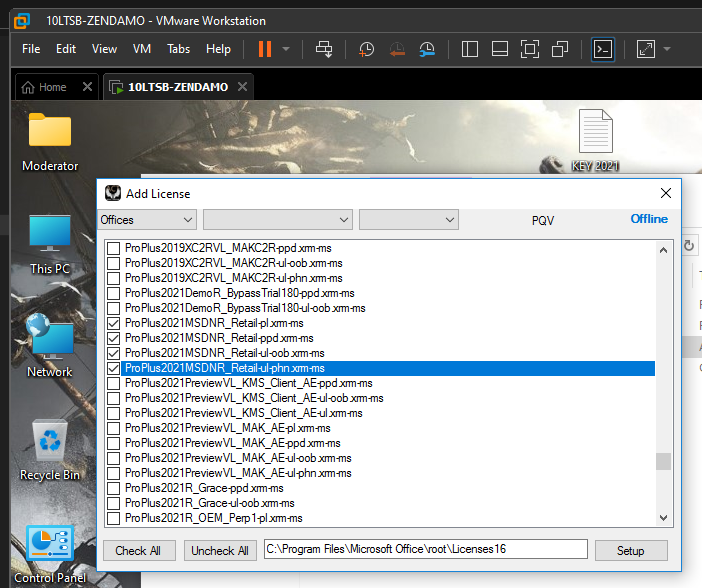Click the Uncheck All button
Image resolution: width=702 pixels, height=588 pixels.
pyautogui.click(x=220, y=550)
